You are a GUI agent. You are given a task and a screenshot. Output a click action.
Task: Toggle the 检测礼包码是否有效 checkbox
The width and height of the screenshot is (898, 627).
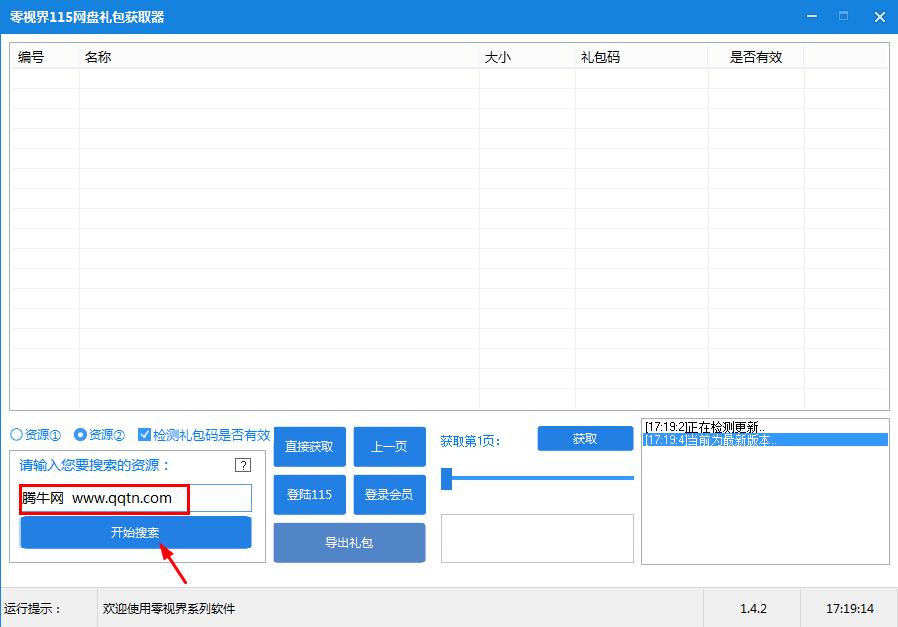click(145, 435)
